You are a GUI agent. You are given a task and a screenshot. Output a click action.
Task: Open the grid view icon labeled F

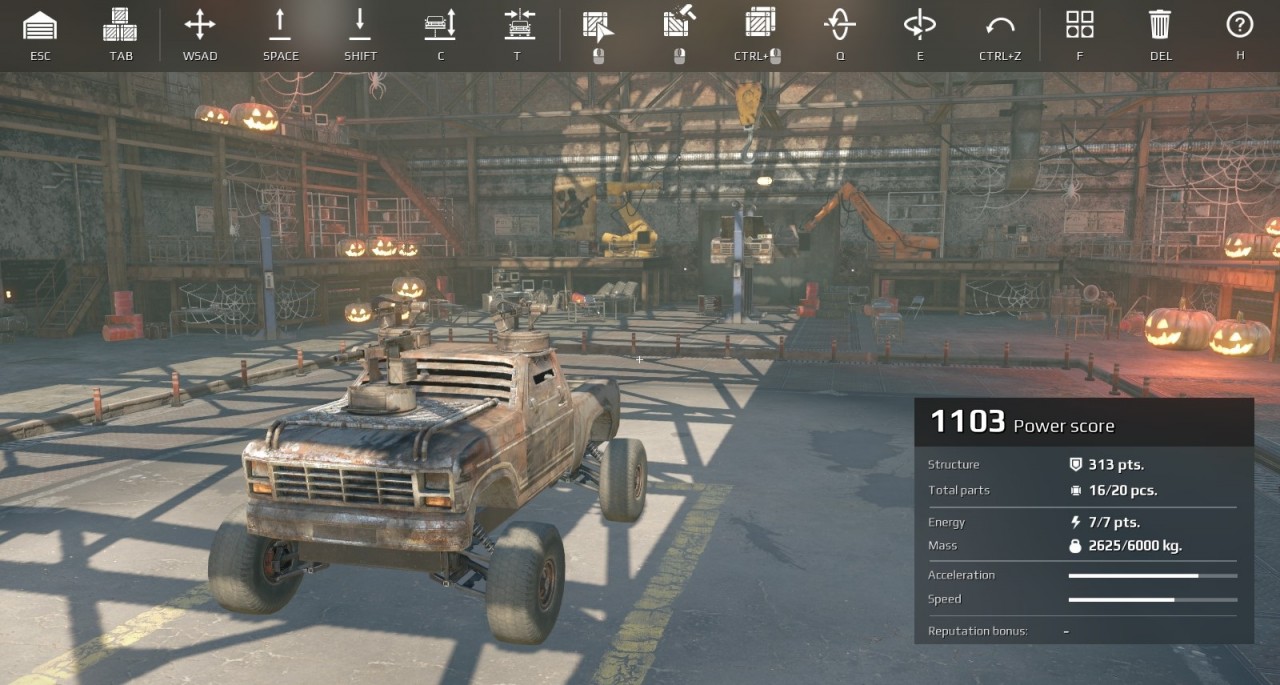[x=1080, y=25]
